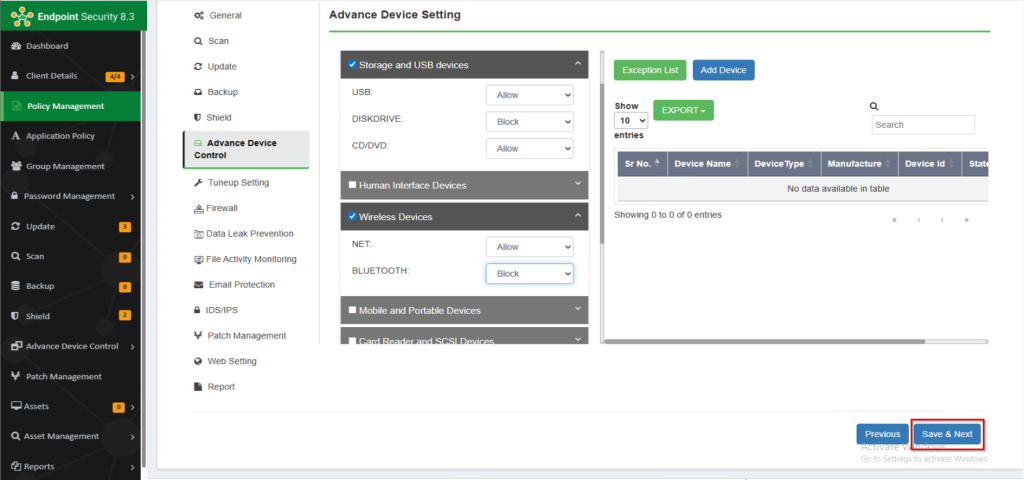Click the Shield icon in settings list
Viewport: 1024px width, 480px height.
click(198, 117)
